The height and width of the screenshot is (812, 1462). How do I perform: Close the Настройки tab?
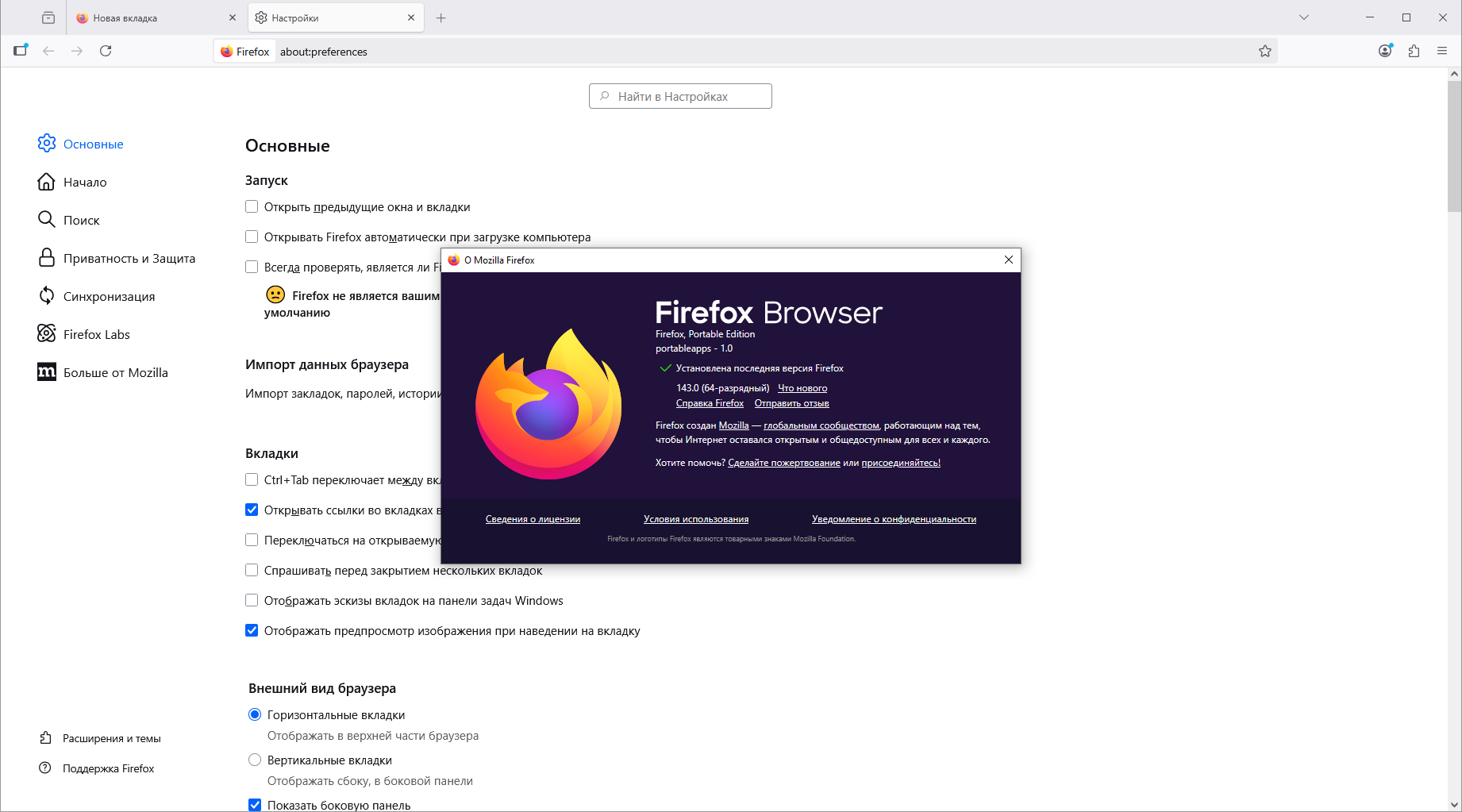coord(411,17)
